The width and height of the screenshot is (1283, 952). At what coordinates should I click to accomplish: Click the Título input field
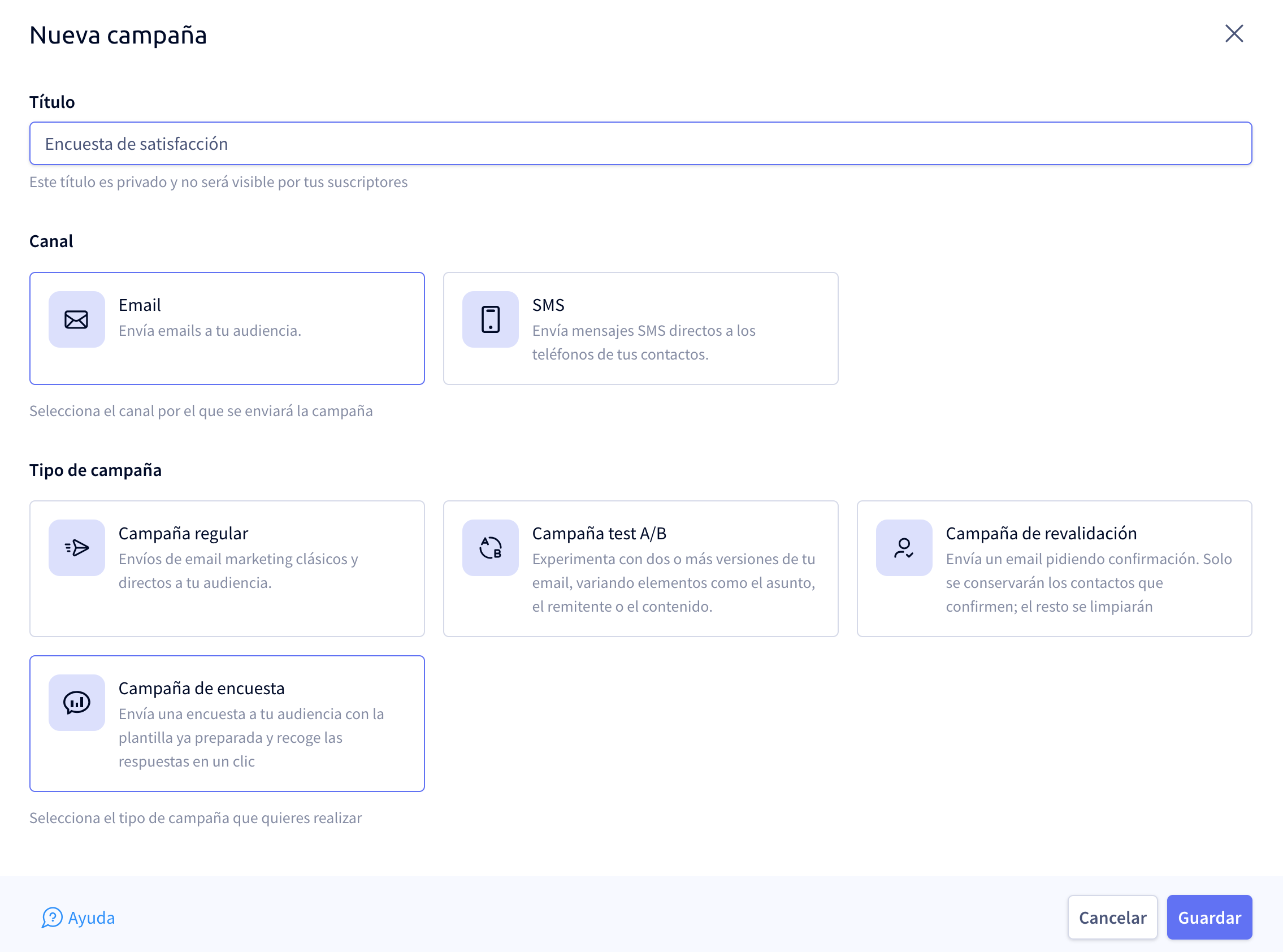(640, 144)
